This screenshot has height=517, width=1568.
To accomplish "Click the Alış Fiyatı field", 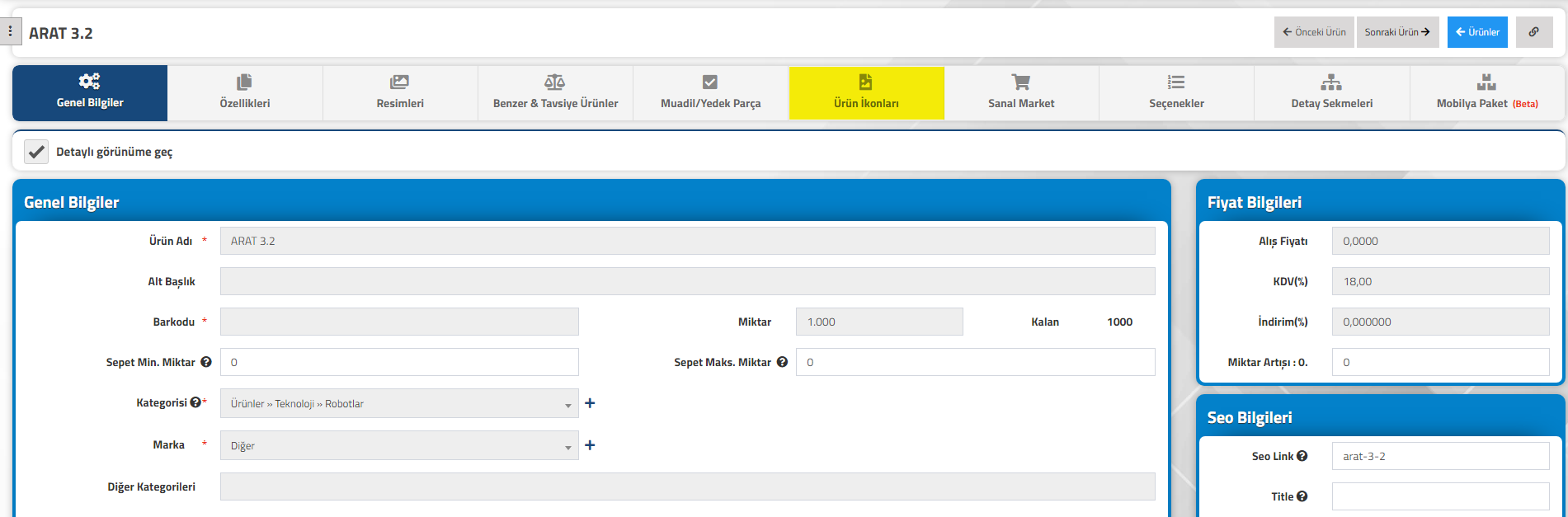I will point(1440,241).
